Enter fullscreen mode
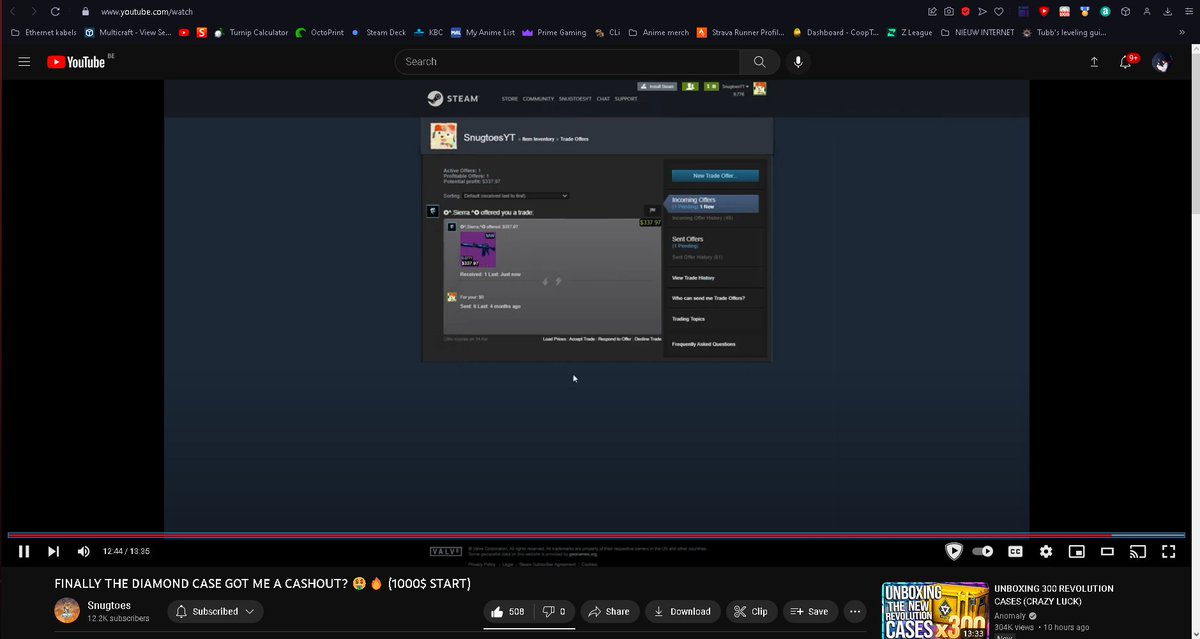 click(1168, 551)
